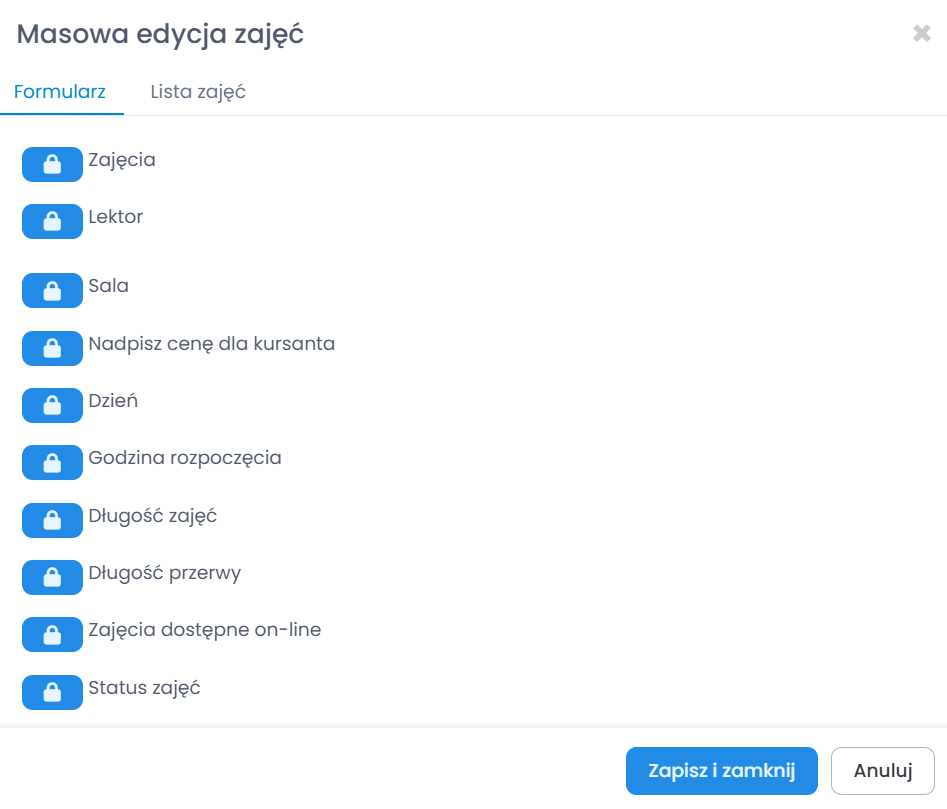Unlock the Godzina rozpoczęcia field

(x=52, y=463)
